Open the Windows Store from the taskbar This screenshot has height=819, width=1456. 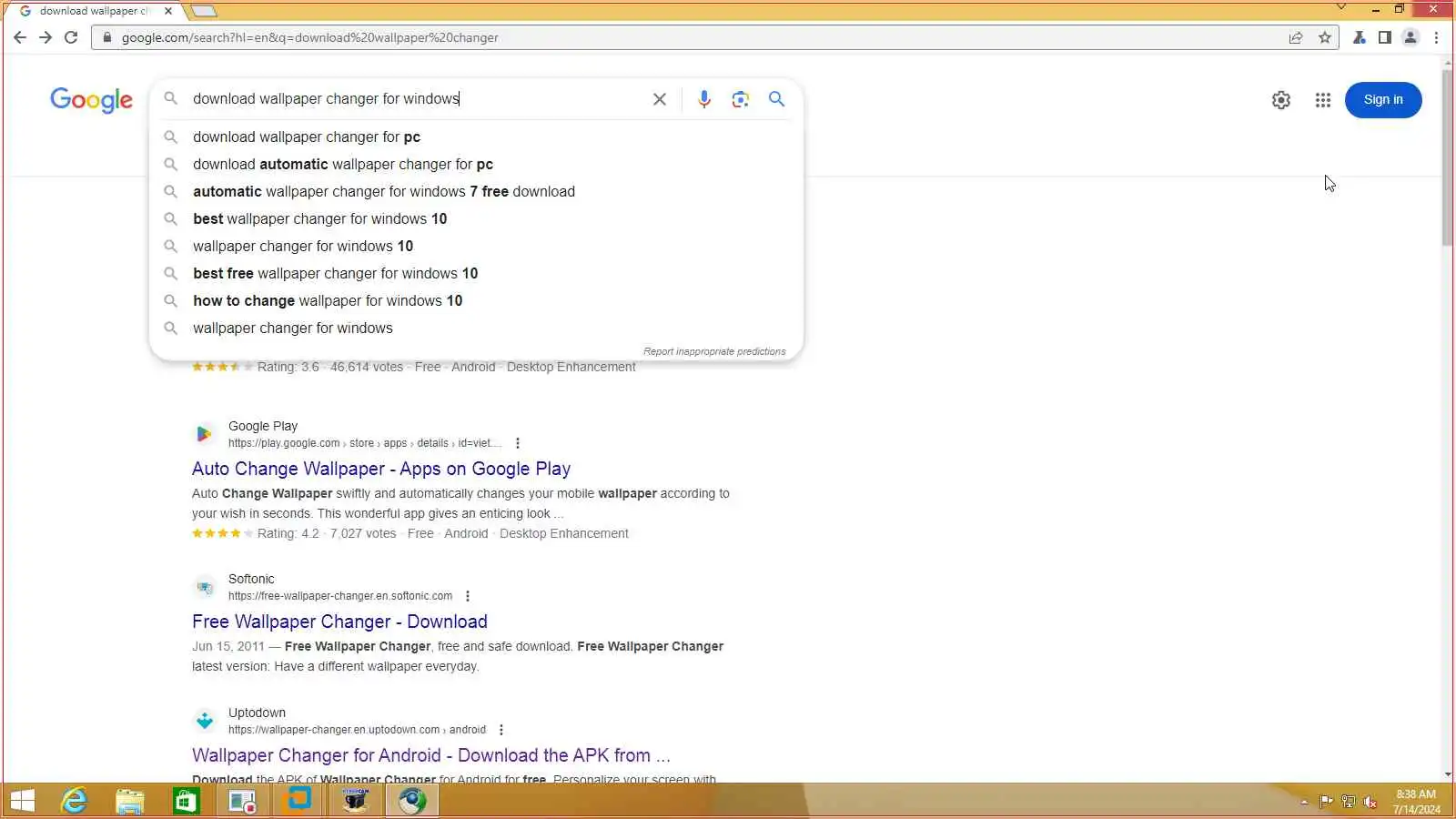click(x=187, y=801)
